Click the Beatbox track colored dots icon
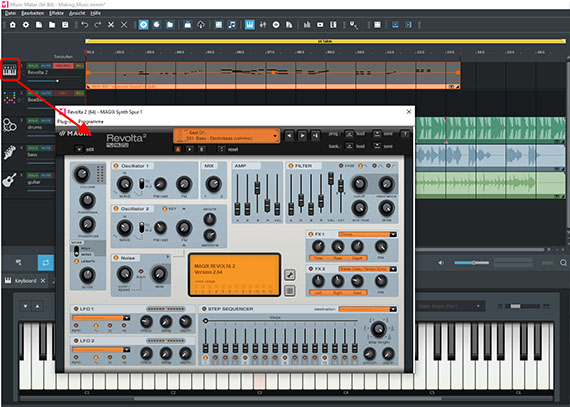This screenshot has width=570, height=407. coord(9,97)
